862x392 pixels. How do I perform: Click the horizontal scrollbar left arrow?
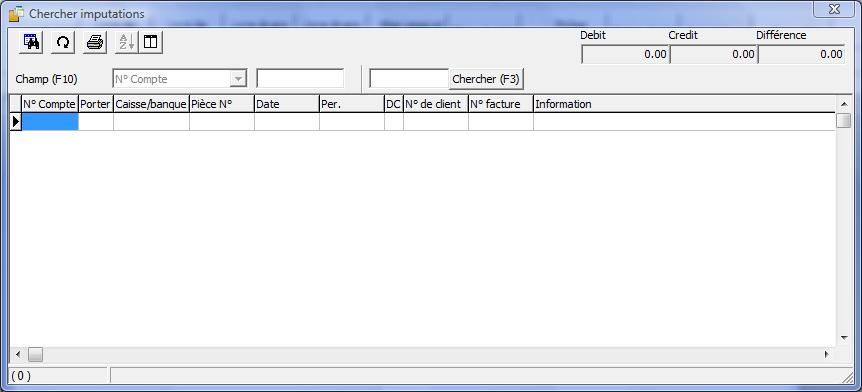(18, 355)
